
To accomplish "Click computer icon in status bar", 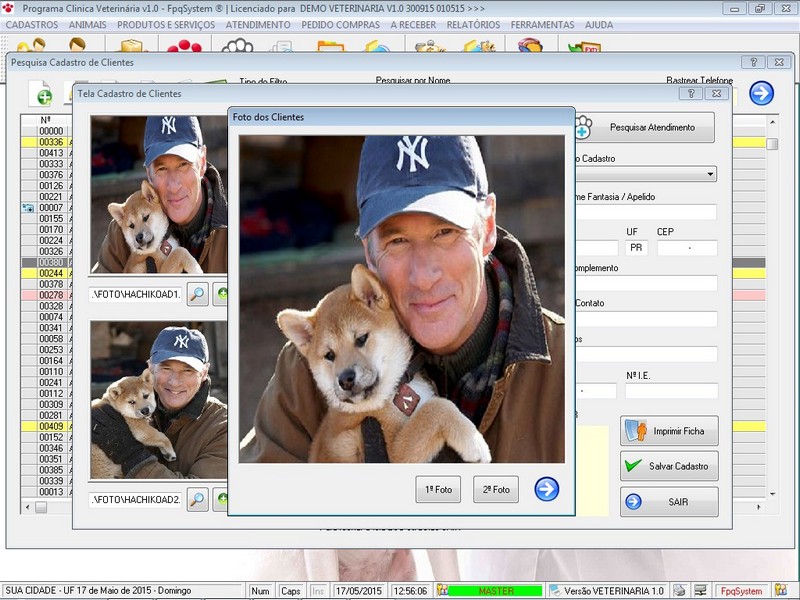I will pyautogui.click(x=701, y=591).
